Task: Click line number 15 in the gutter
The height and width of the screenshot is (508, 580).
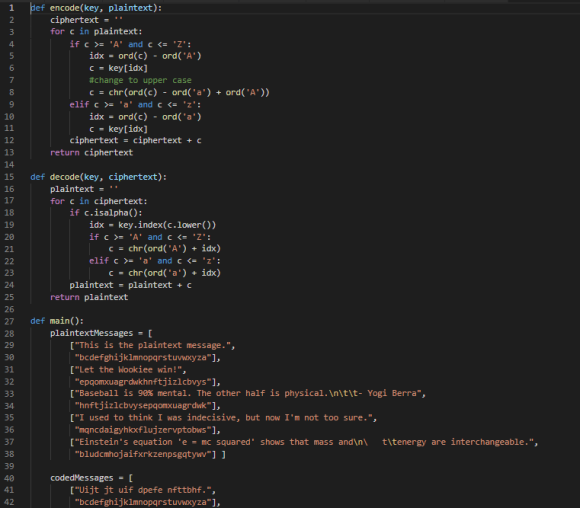Action: [x=9, y=177]
